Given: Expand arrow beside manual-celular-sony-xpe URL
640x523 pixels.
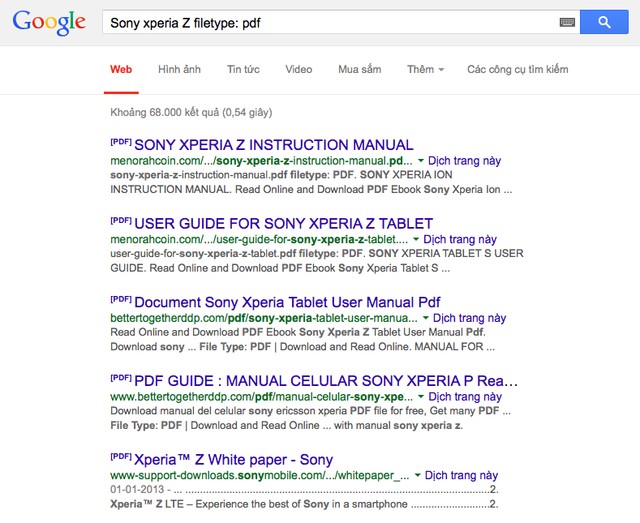Looking at the screenshot, I should (x=421, y=397).
